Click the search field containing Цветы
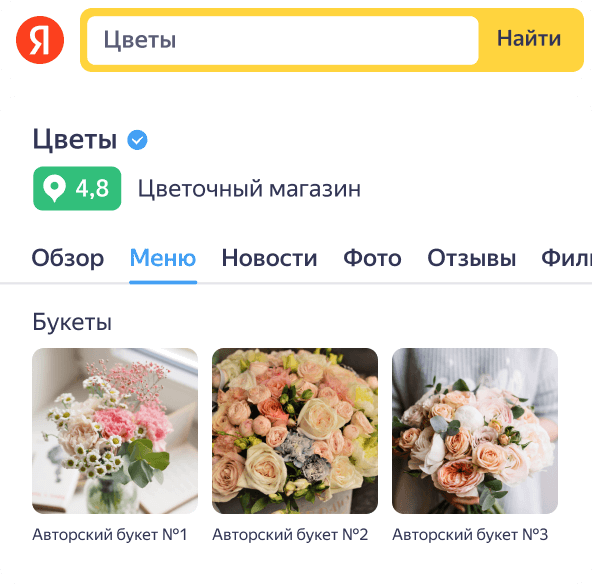Screen dimensions: 592x584 [283, 40]
